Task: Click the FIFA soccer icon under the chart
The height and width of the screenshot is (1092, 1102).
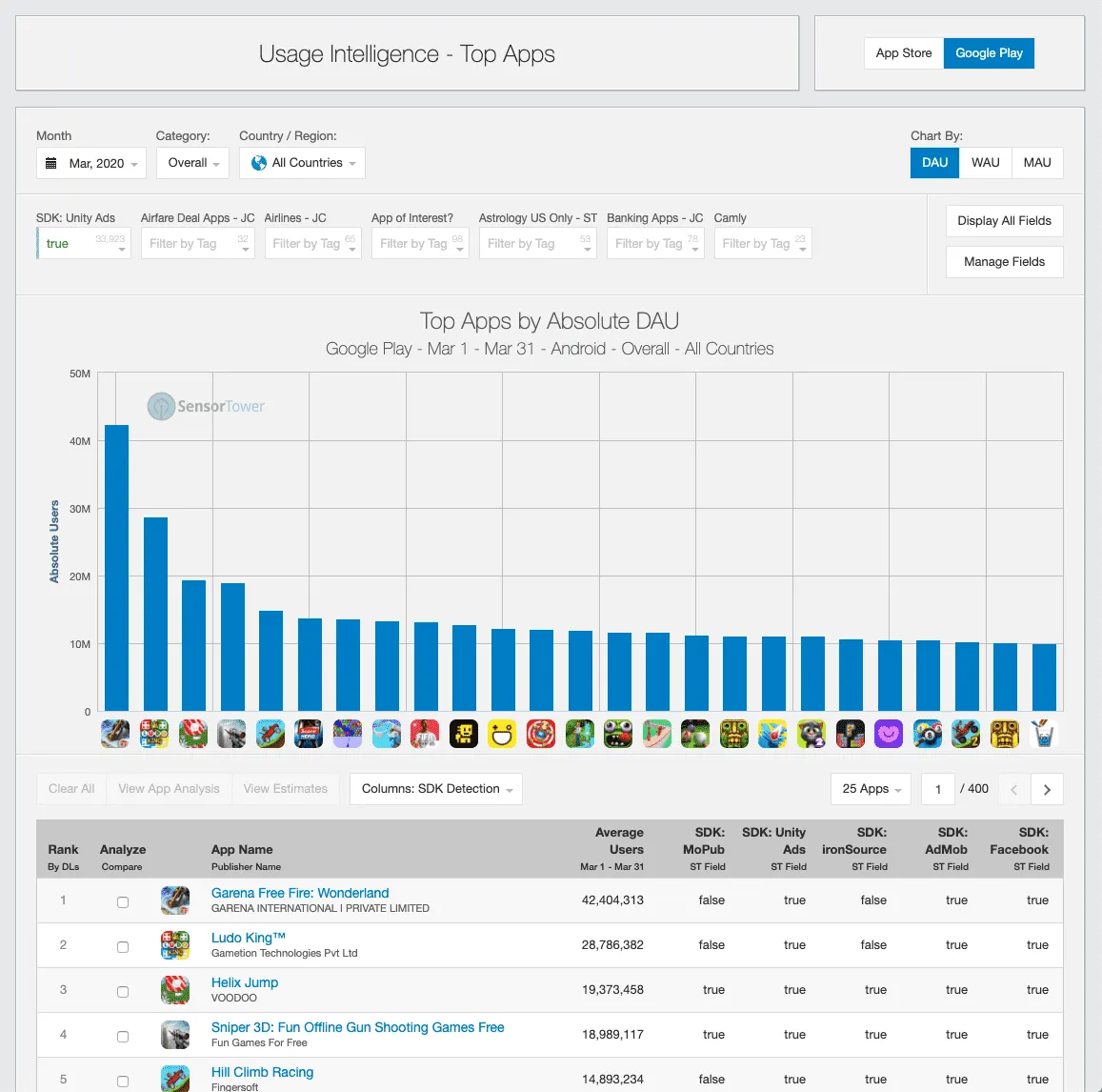Action: pos(425,734)
